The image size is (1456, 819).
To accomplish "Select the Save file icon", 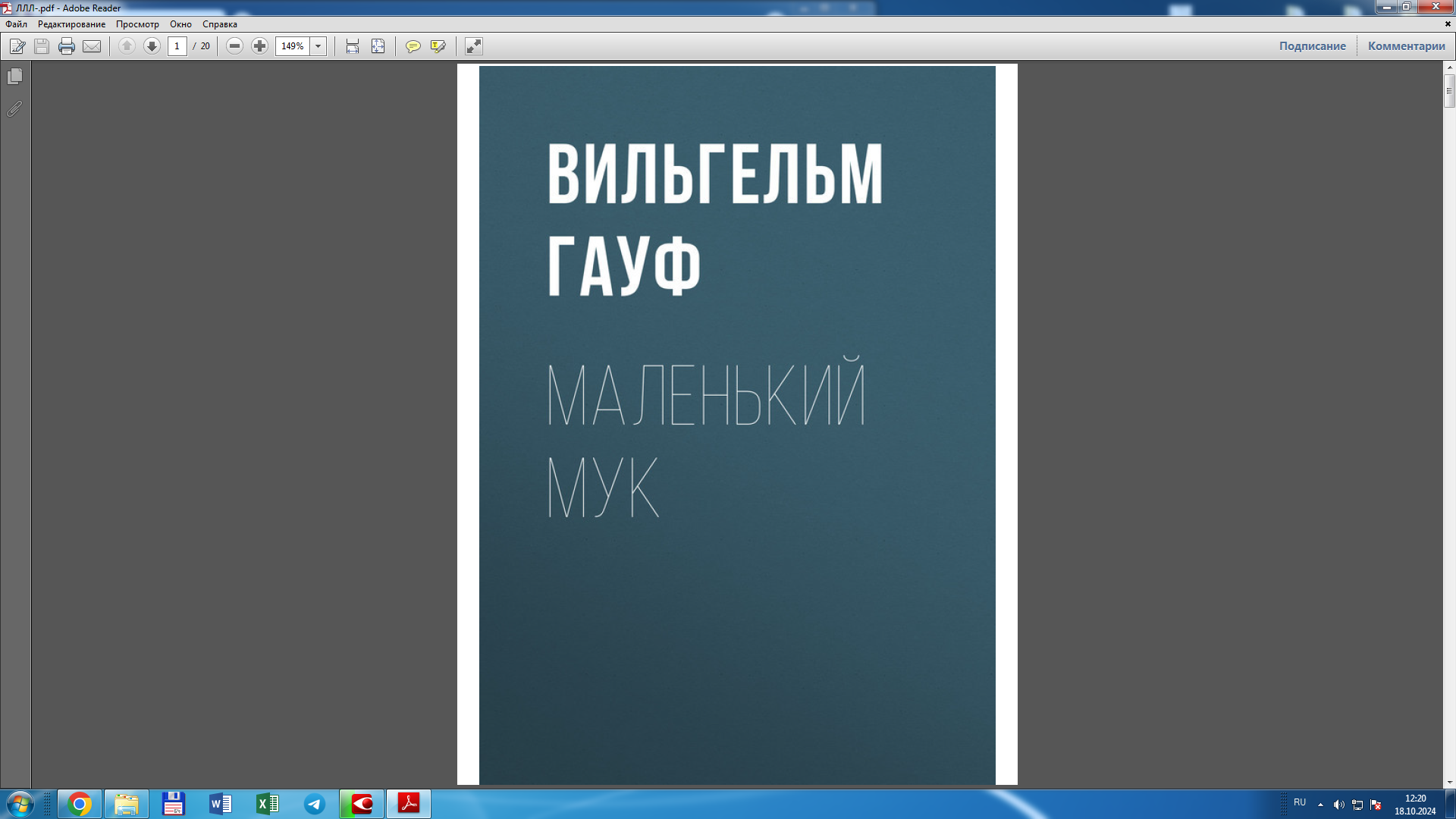I will point(40,46).
